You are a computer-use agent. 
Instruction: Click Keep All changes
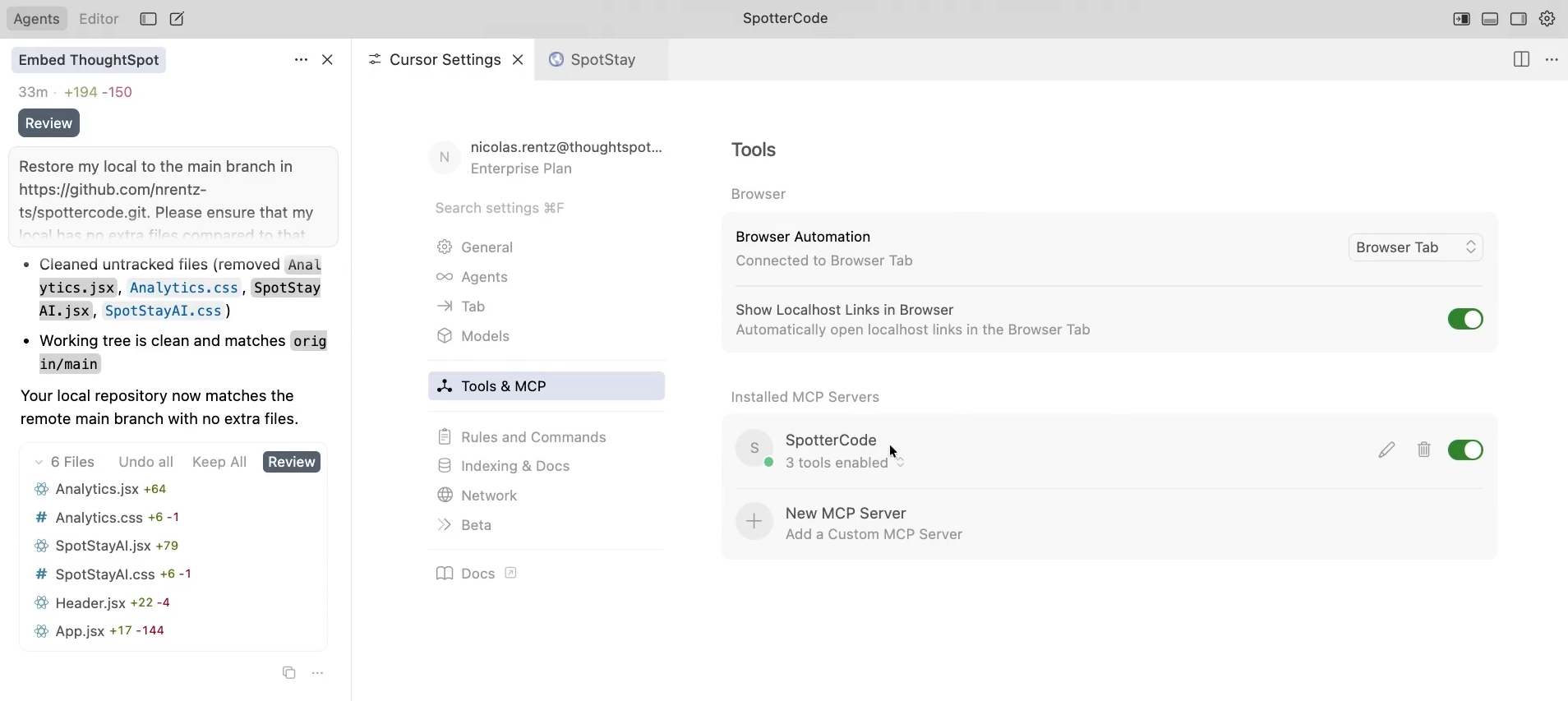tap(219, 463)
